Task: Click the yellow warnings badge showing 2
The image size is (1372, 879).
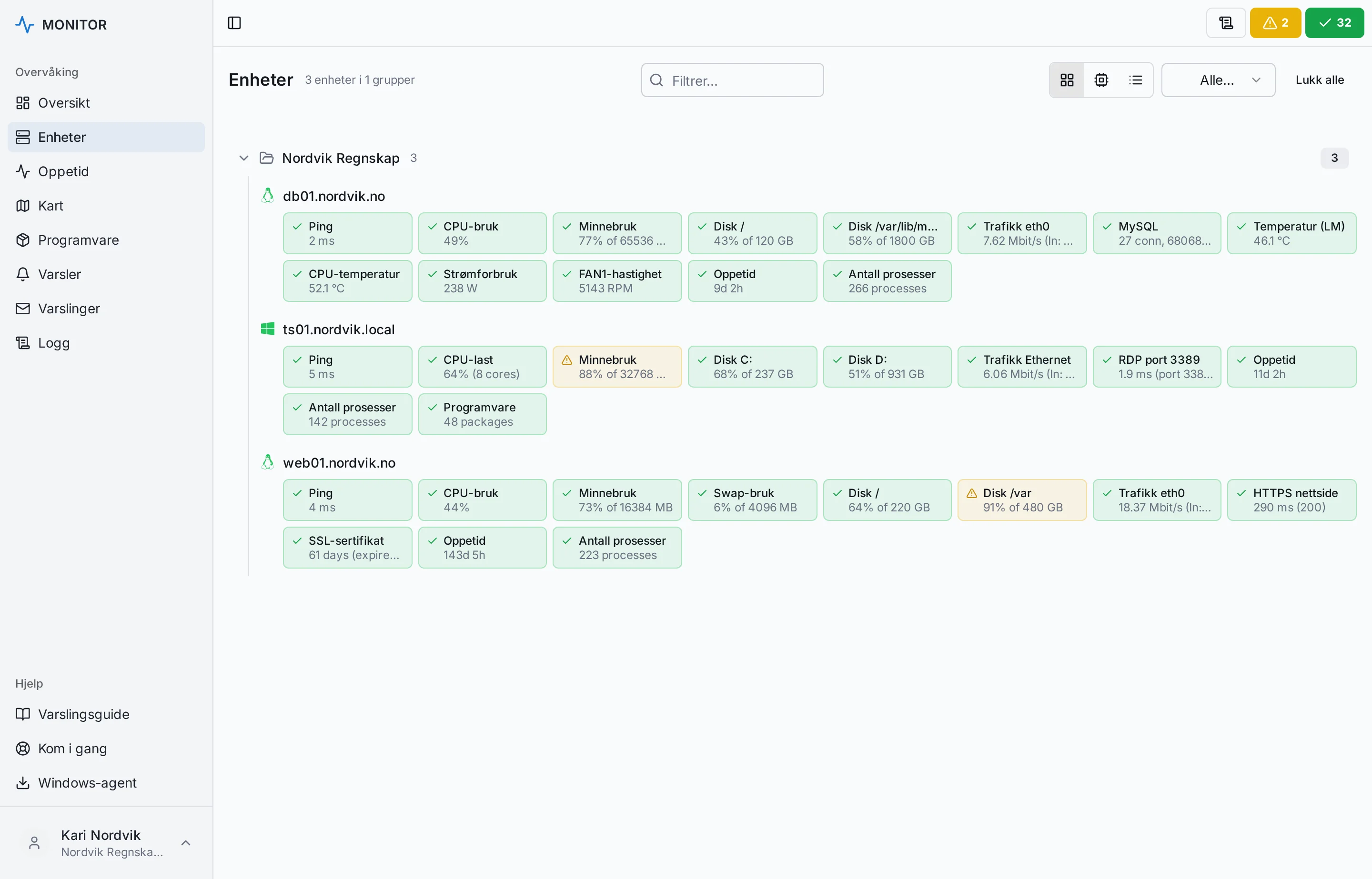Action: pos(1275,23)
